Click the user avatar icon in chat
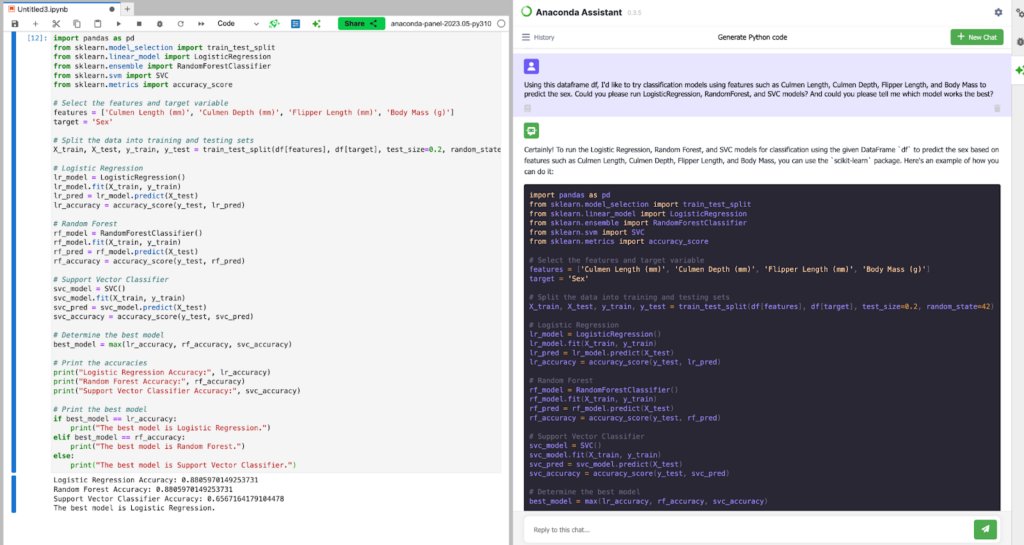Viewport: 1024px width, 545px height. click(x=531, y=66)
